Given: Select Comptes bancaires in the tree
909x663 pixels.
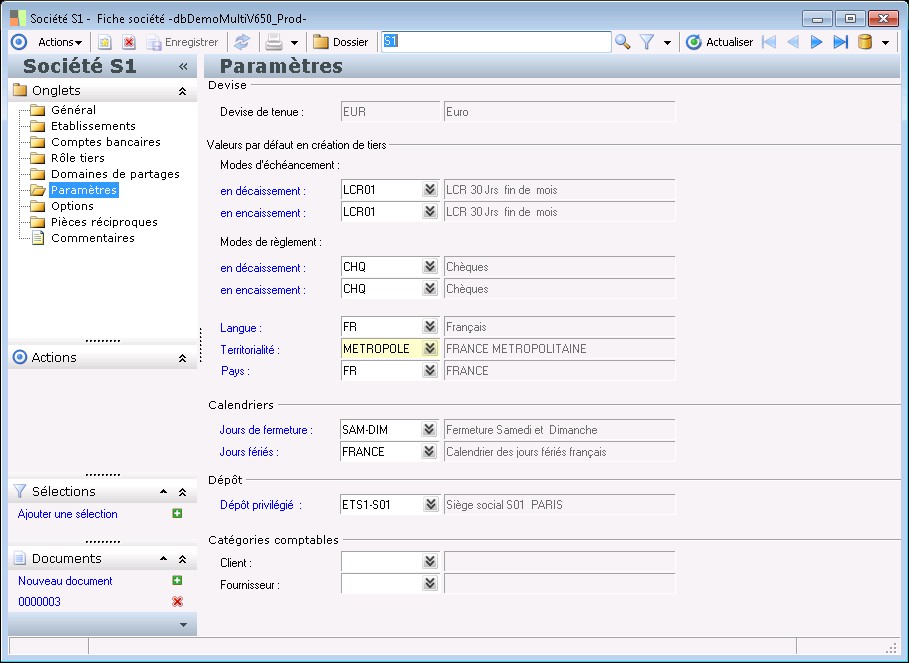Looking at the screenshot, I should [105, 142].
